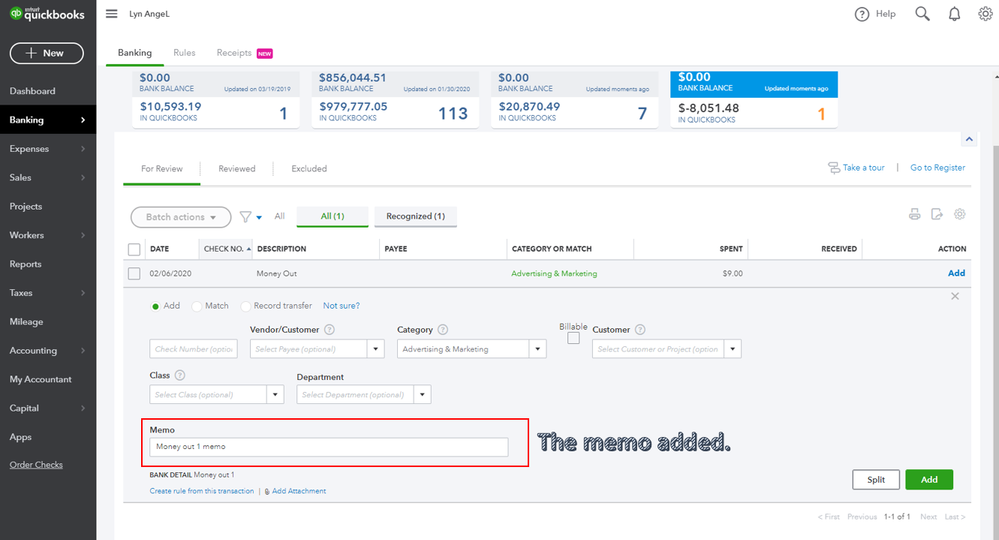Expand the Category dropdown arrow
999x540 pixels.
pyautogui.click(x=538, y=349)
